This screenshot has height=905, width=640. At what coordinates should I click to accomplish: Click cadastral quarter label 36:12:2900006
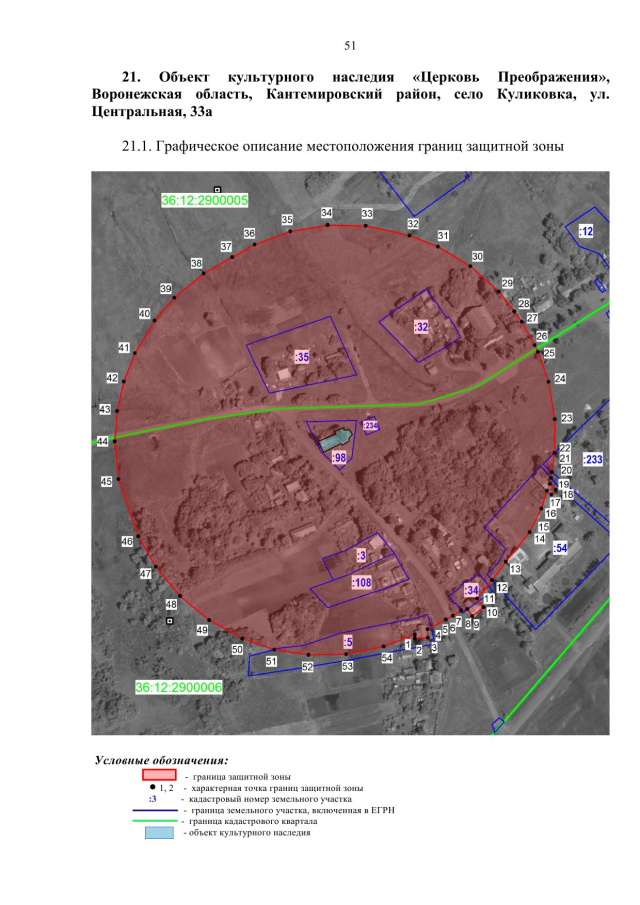coord(178,688)
